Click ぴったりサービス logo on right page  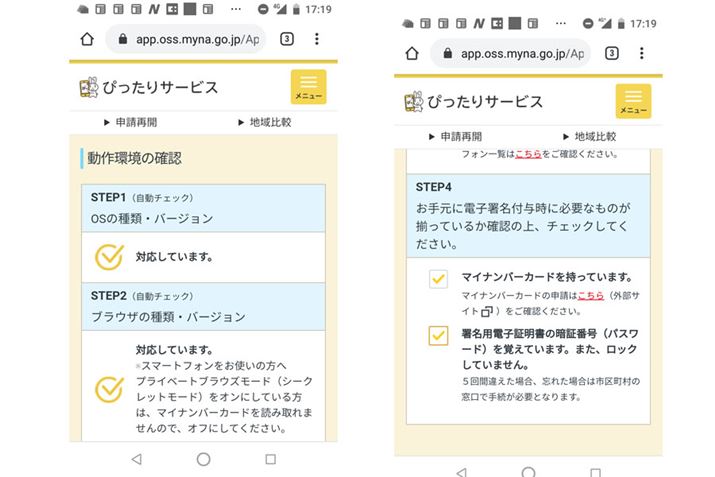tap(473, 101)
